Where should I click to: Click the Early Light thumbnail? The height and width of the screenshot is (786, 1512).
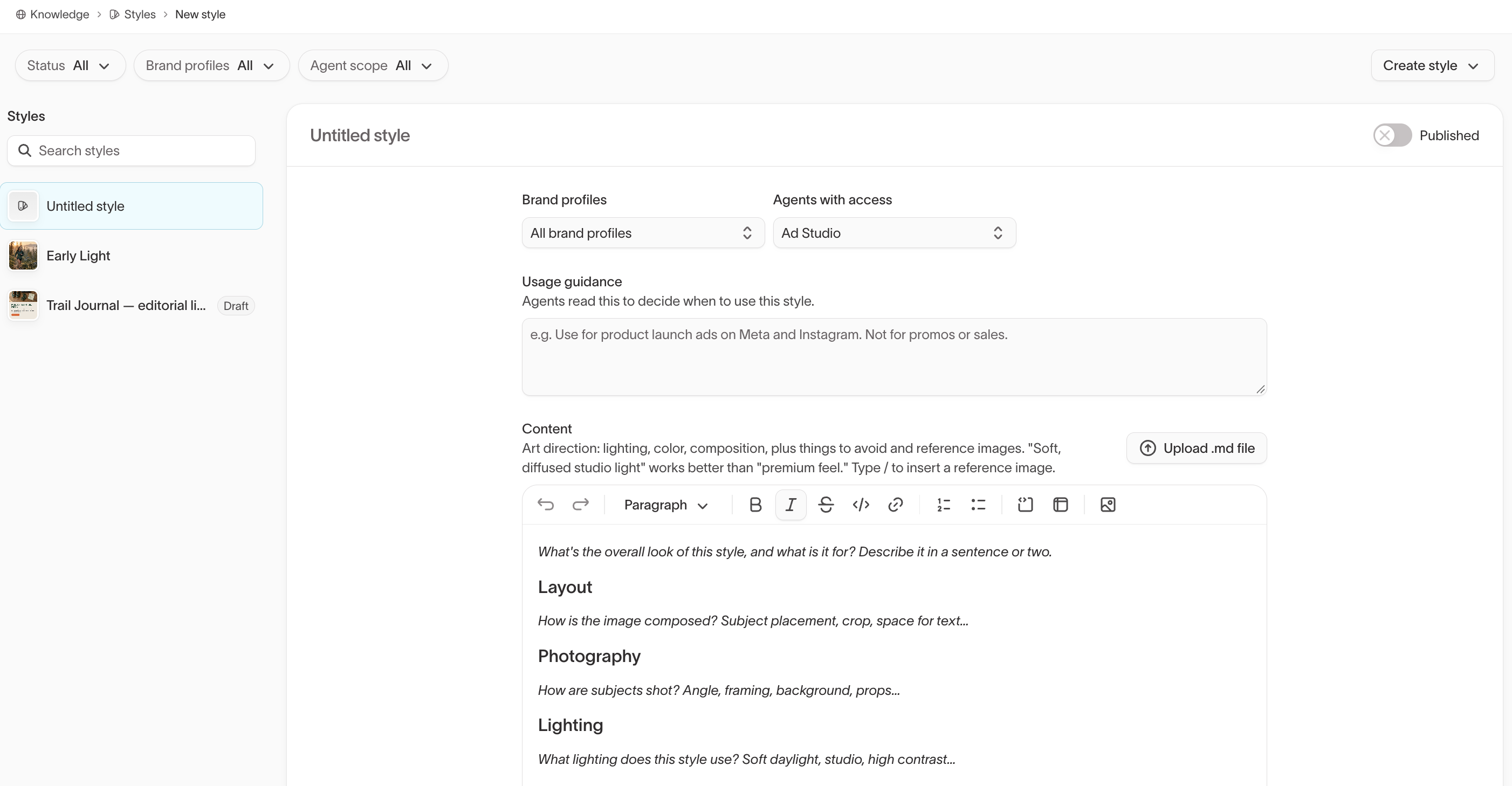(23, 256)
